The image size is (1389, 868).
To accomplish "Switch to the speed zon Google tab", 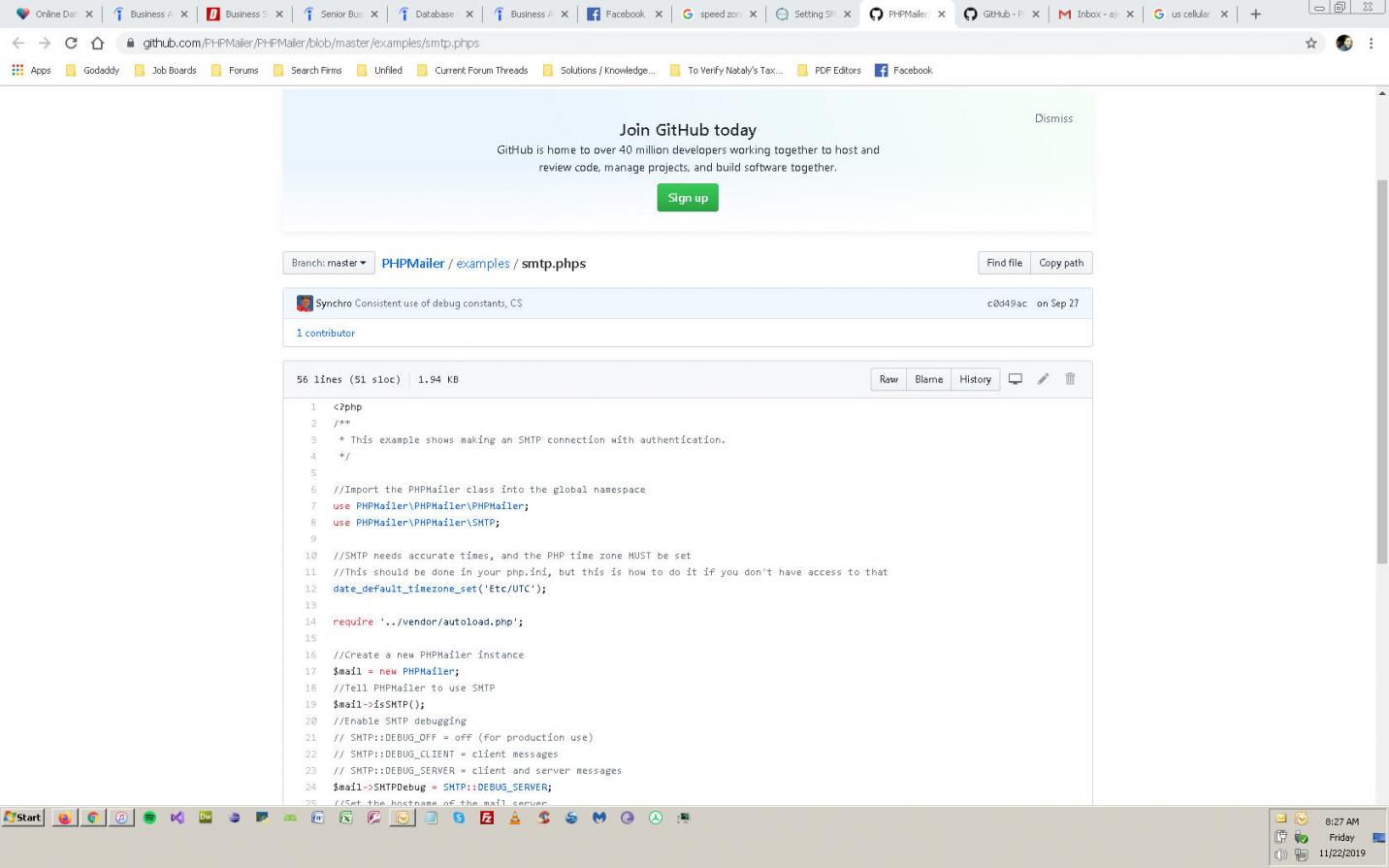I will click(720, 14).
